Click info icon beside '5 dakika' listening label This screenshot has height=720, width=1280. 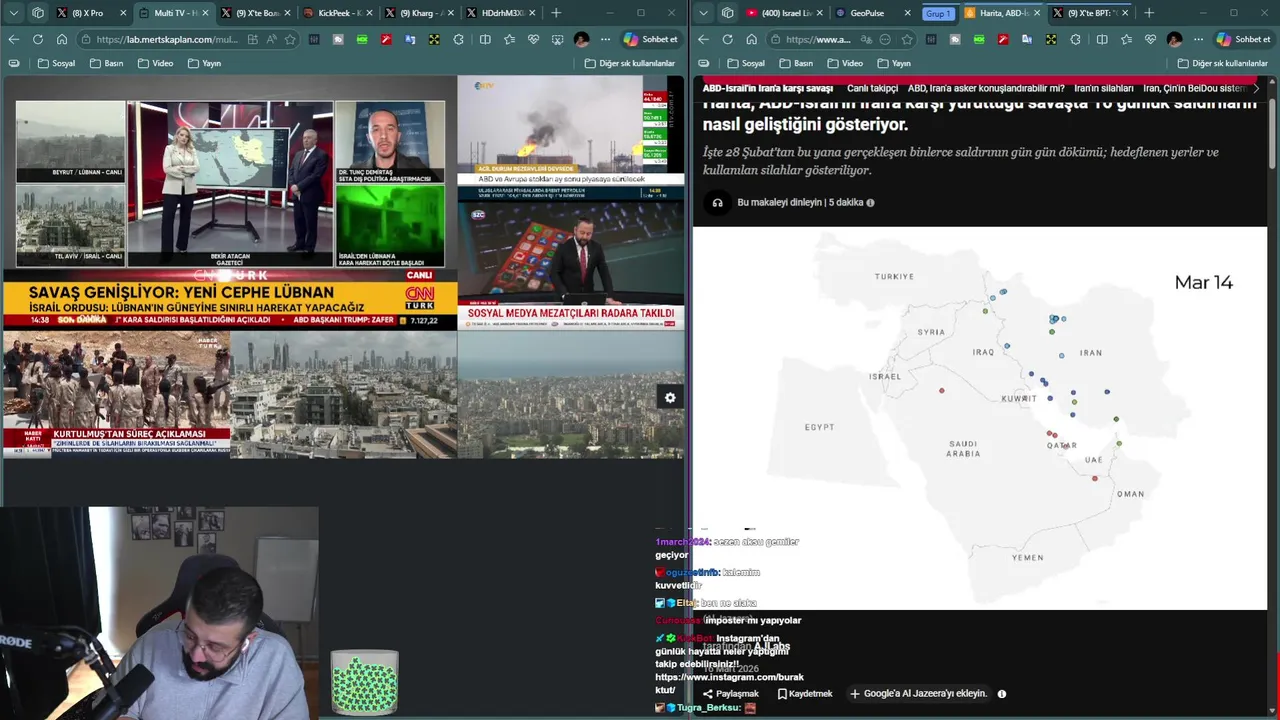pos(870,202)
